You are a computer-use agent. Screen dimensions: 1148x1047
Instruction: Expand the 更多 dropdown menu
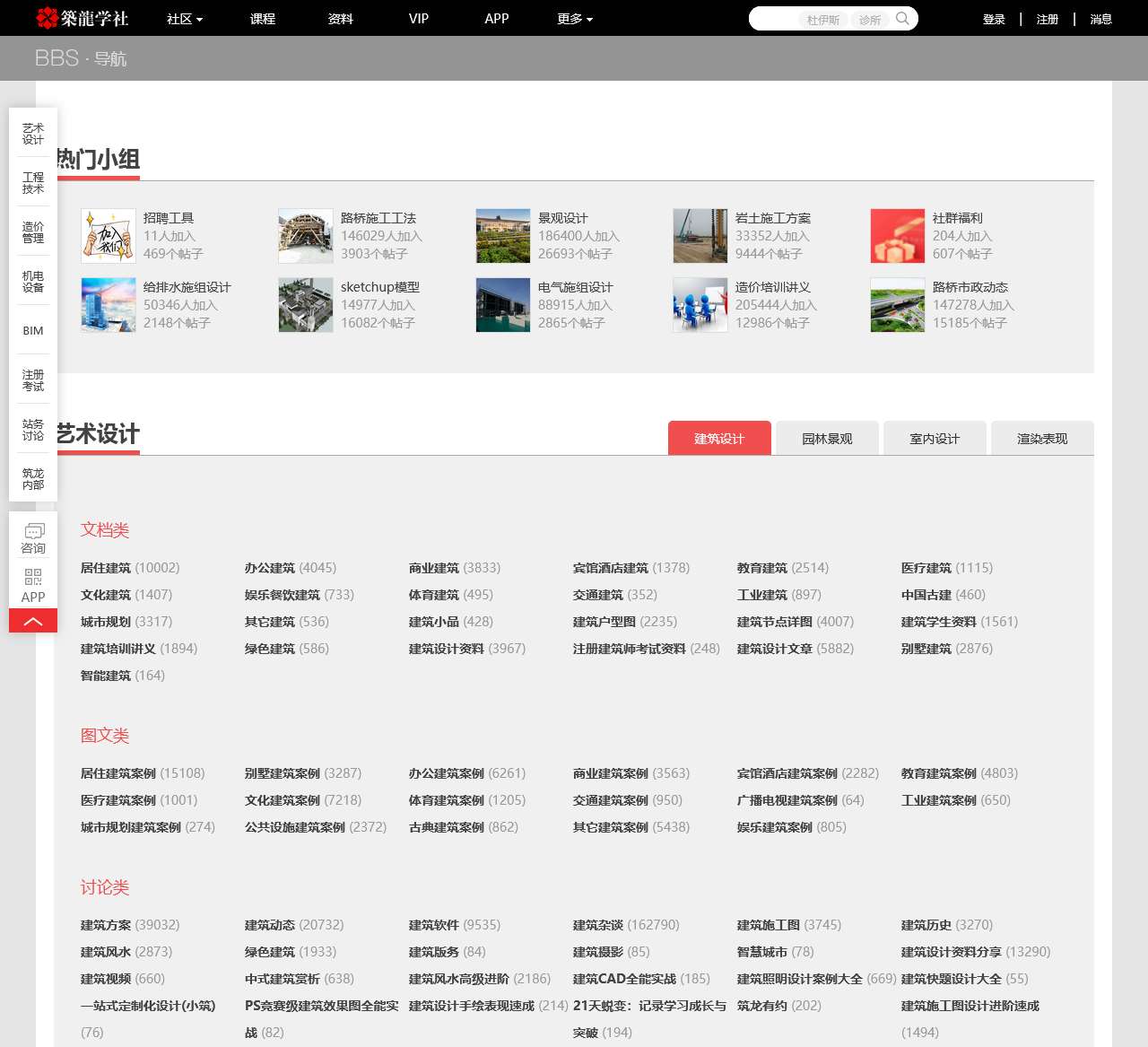pos(575,19)
